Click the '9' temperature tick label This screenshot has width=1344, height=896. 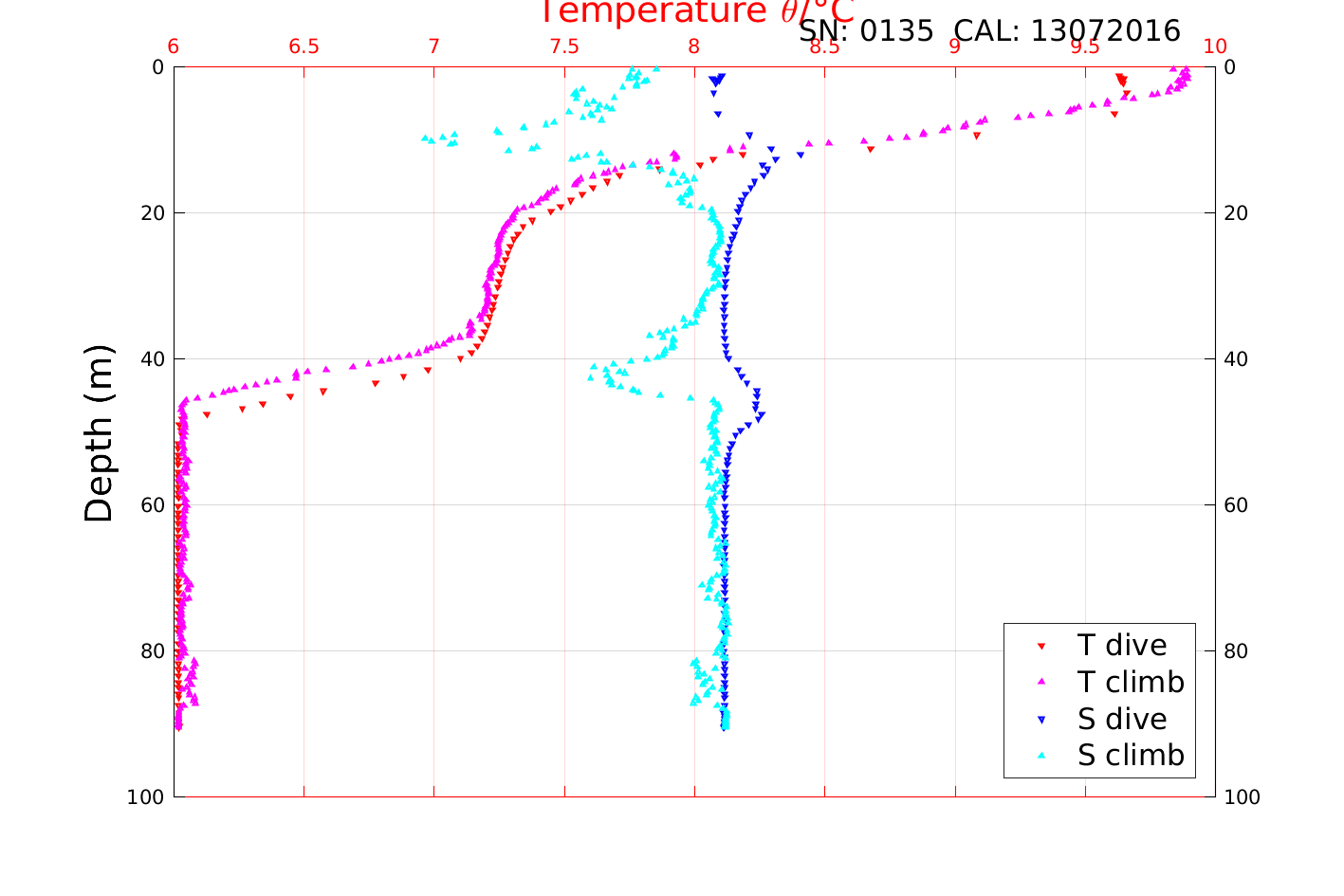955,47
